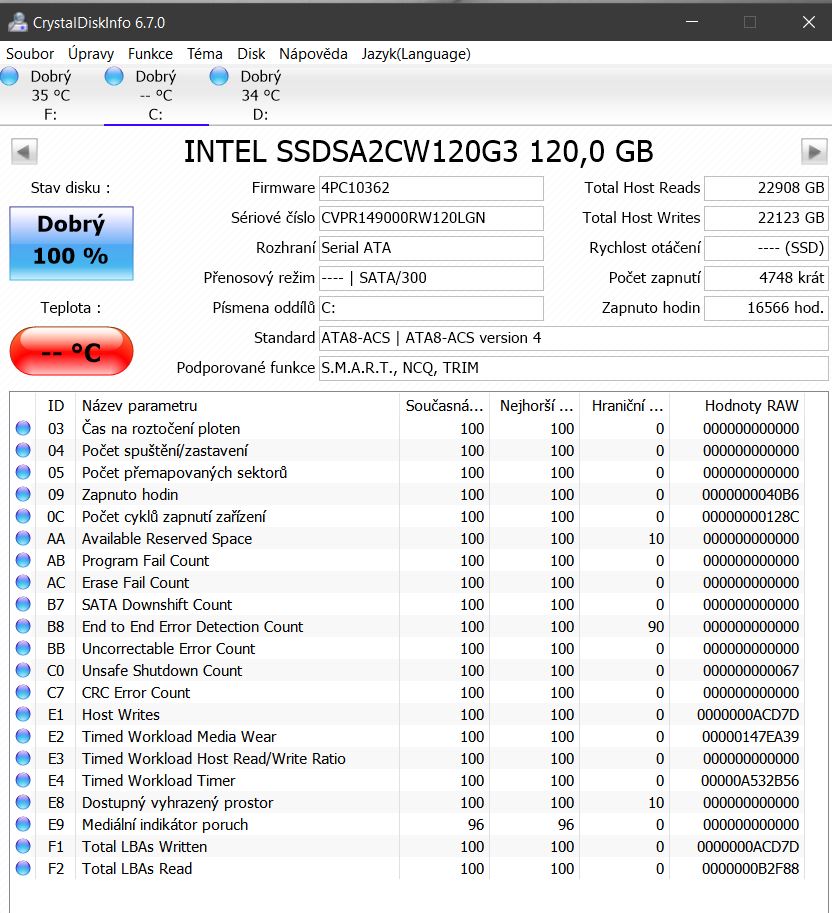
Task: Click status orb for Unsafe Shutdown Count
Action: 23,671
